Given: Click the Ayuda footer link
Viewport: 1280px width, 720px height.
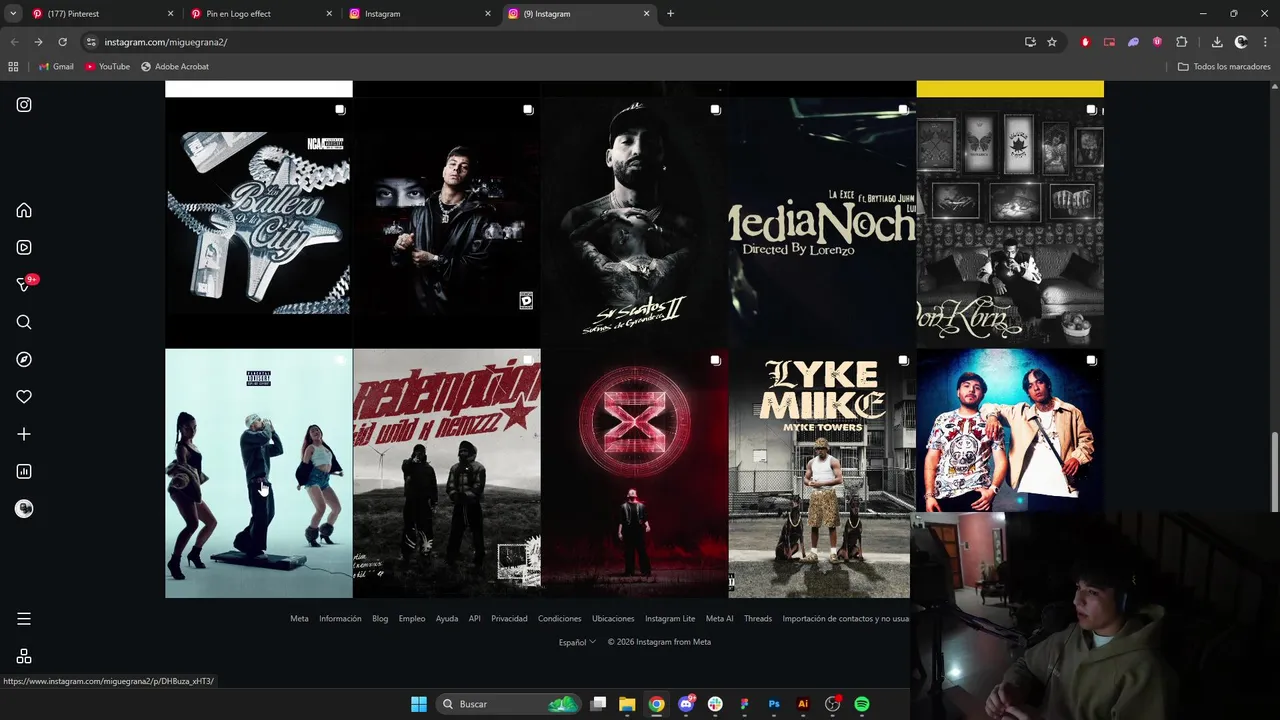Looking at the screenshot, I should 447,619.
